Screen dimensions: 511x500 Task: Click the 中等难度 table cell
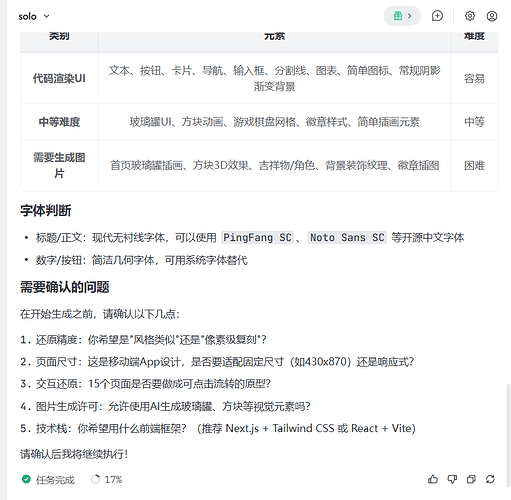coord(59,122)
